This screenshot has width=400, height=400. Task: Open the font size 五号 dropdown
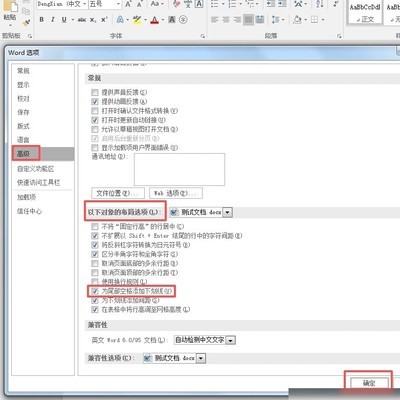(x=118, y=4)
